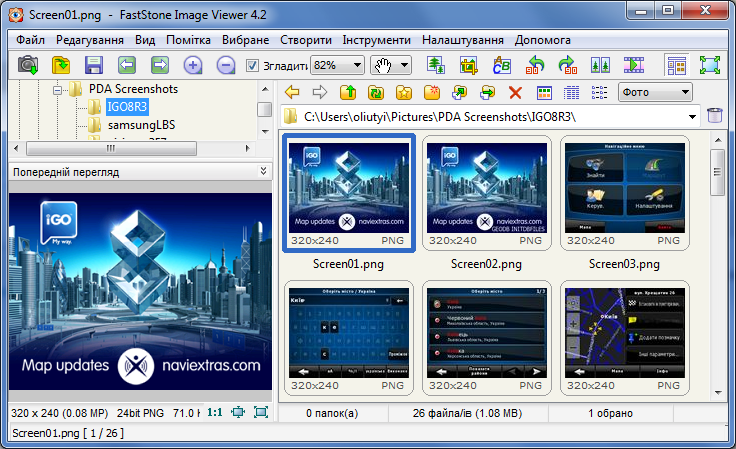
Task: Collapse the Попередній перегляд preview panel
Action: [264, 171]
